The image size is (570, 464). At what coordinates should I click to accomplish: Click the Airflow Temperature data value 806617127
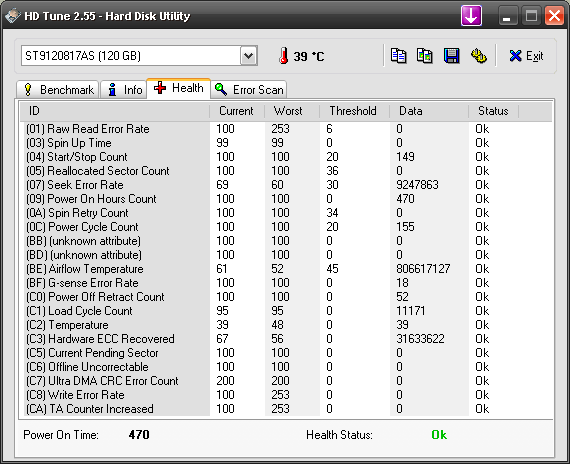[423, 269]
